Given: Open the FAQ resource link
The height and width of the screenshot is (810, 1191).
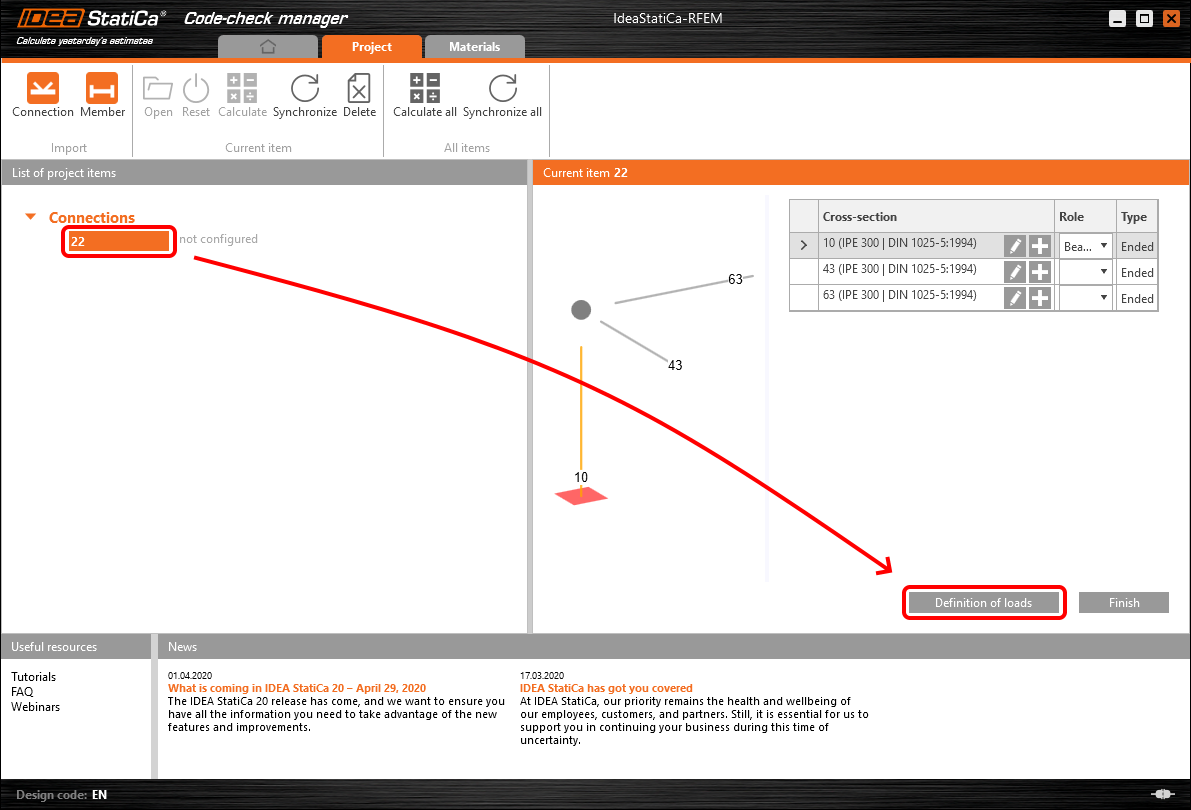Looking at the screenshot, I should pyautogui.click(x=22, y=691).
